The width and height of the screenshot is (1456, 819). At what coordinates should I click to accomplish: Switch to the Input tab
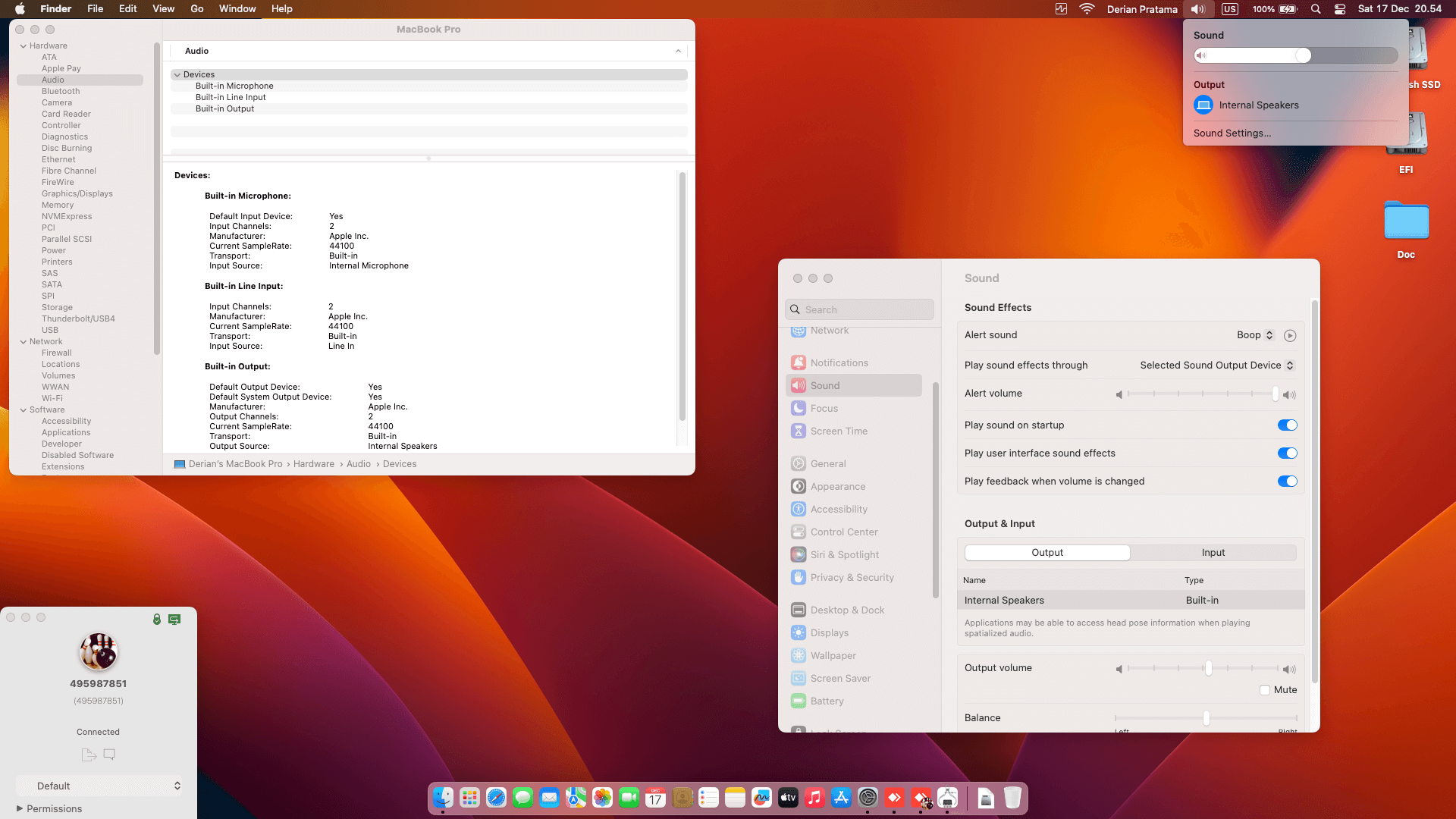pyautogui.click(x=1213, y=552)
